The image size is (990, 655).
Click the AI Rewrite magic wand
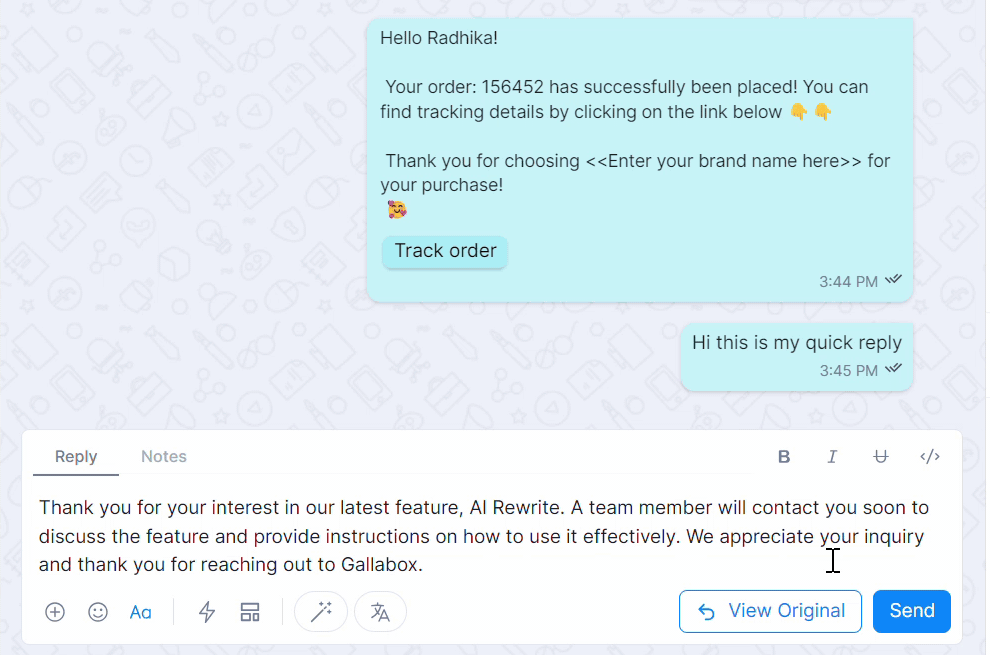click(321, 612)
